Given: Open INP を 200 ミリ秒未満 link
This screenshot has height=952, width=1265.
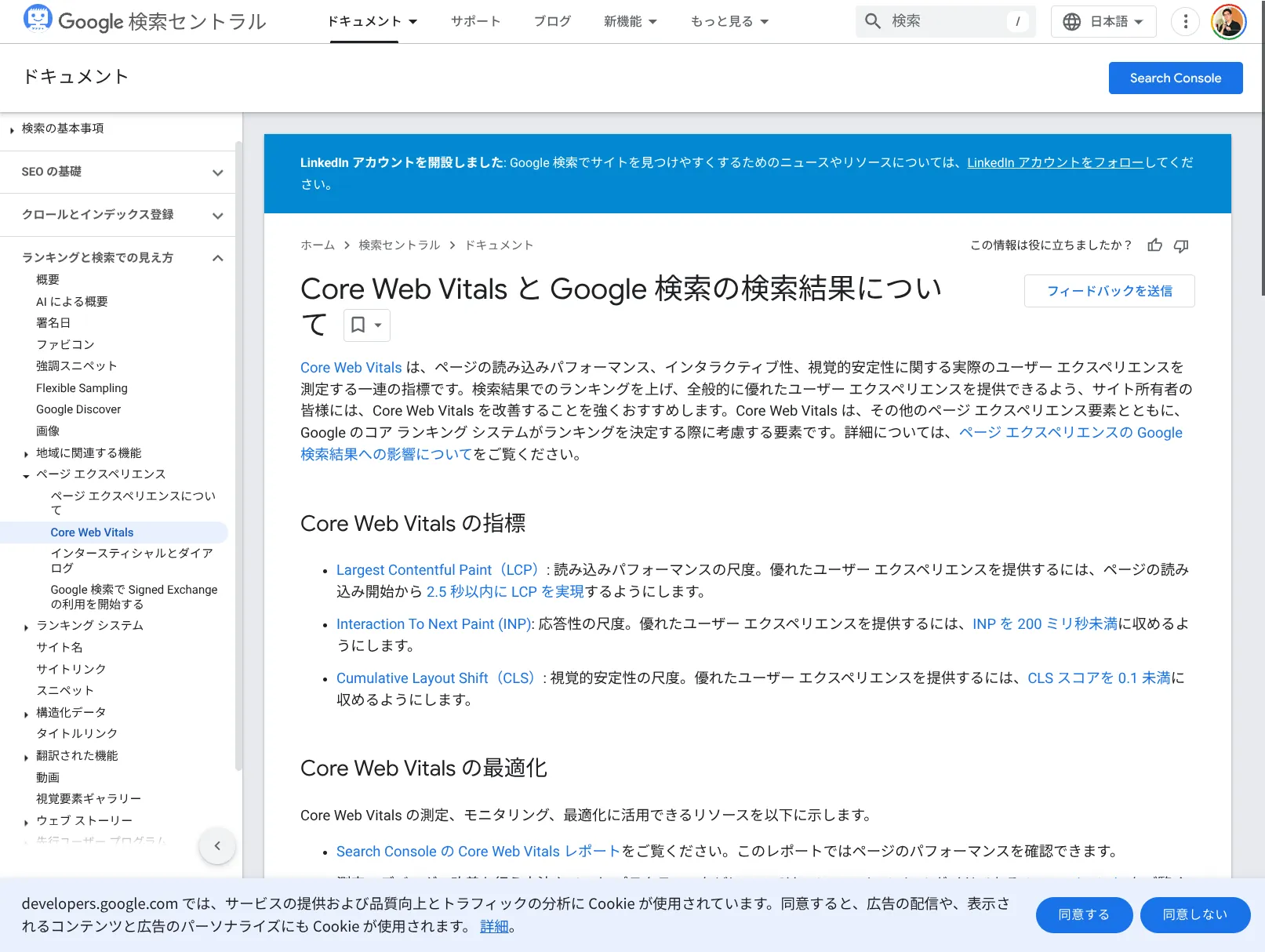Looking at the screenshot, I should click(x=1045, y=623).
